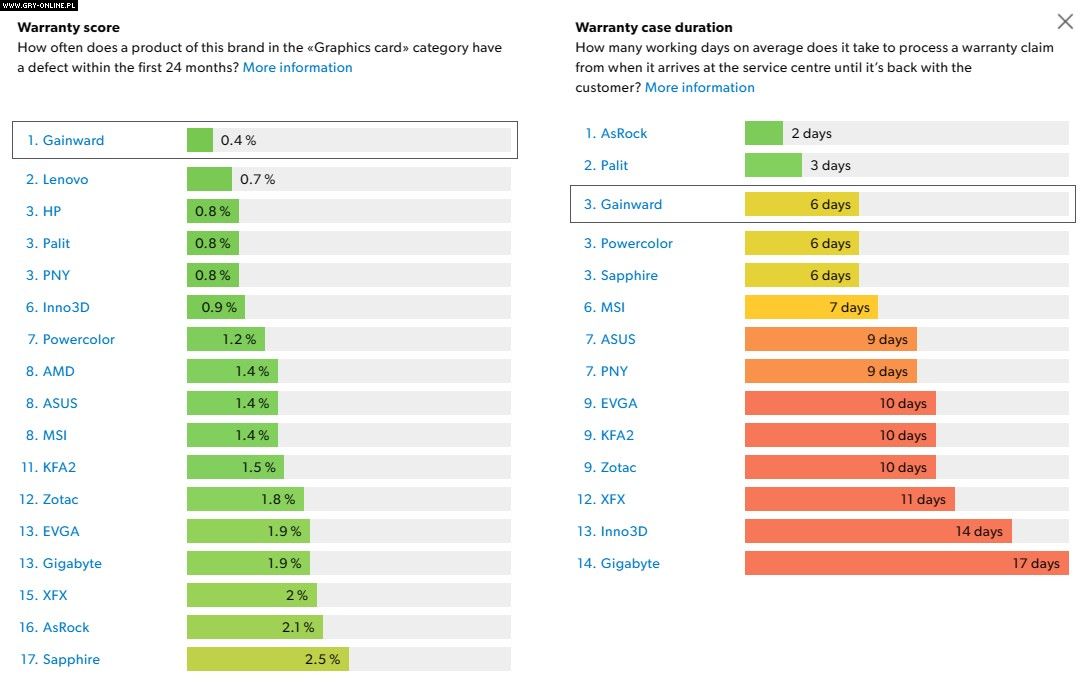This screenshot has height=684, width=1088.
Task: Close the warranty overlay with the X
Action: coord(1065,22)
